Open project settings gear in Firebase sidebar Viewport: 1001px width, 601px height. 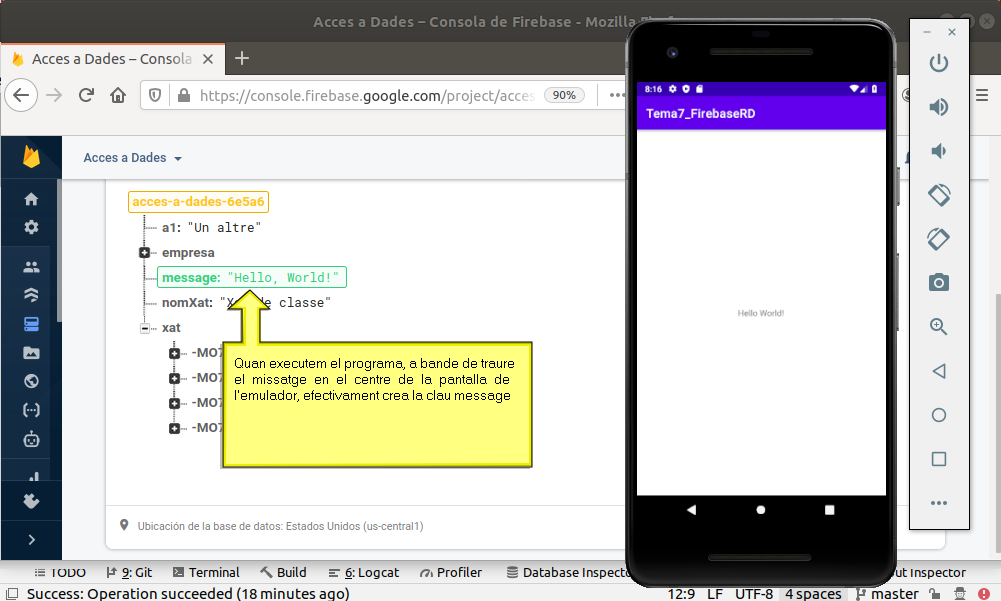click(31, 227)
